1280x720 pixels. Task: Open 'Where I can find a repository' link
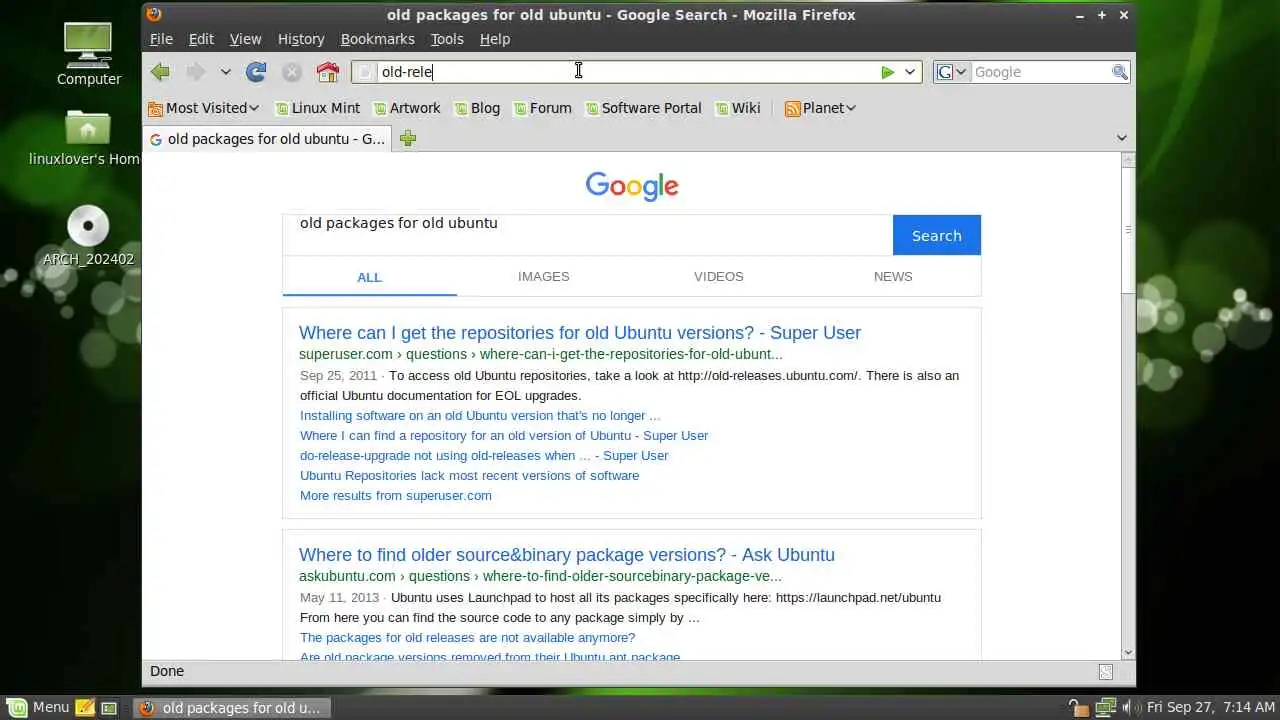(x=504, y=435)
